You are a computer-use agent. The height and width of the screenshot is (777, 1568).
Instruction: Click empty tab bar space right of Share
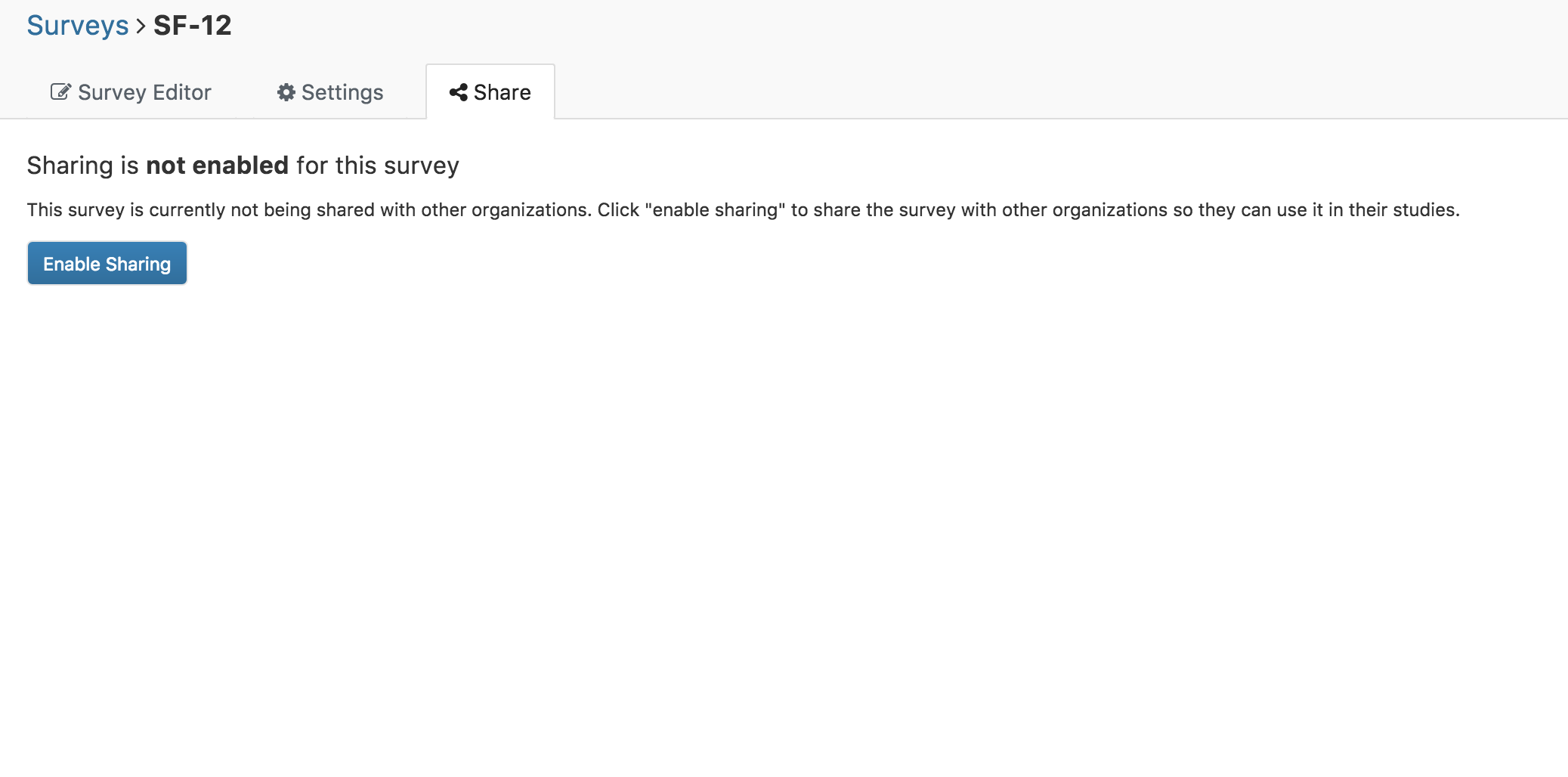tap(1058, 91)
